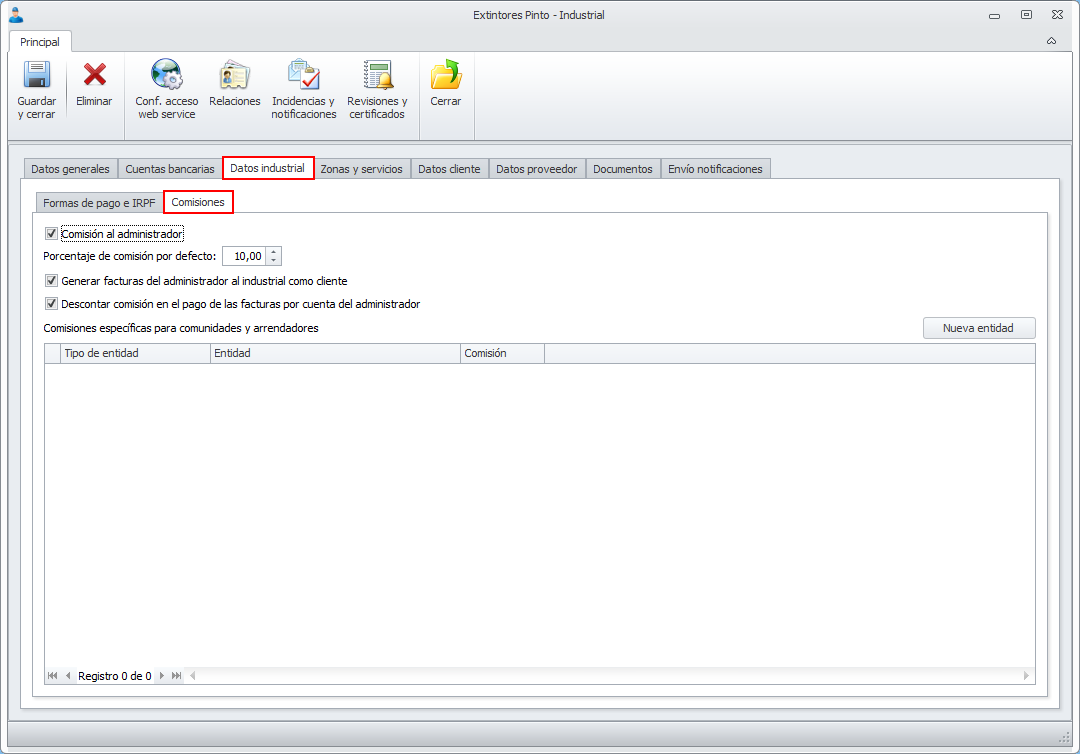
Task: Toggle Comisión al administrador checkbox
Action: [51, 234]
